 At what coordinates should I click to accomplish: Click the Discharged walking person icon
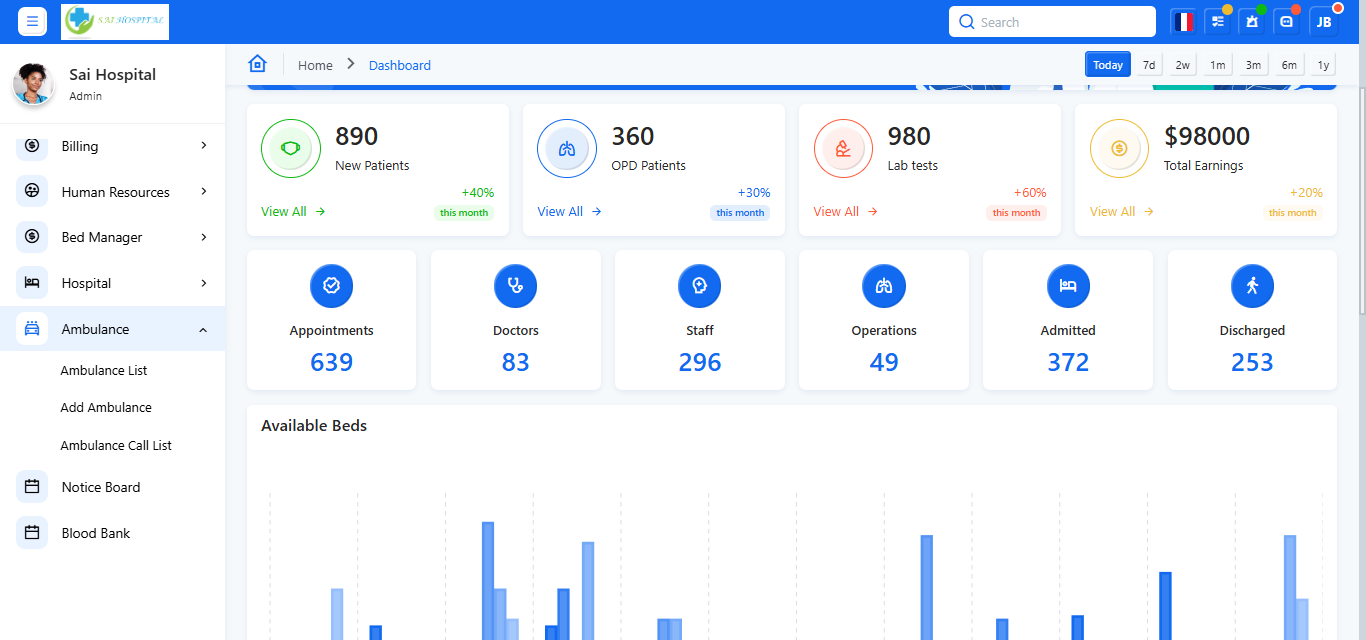click(x=1252, y=286)
